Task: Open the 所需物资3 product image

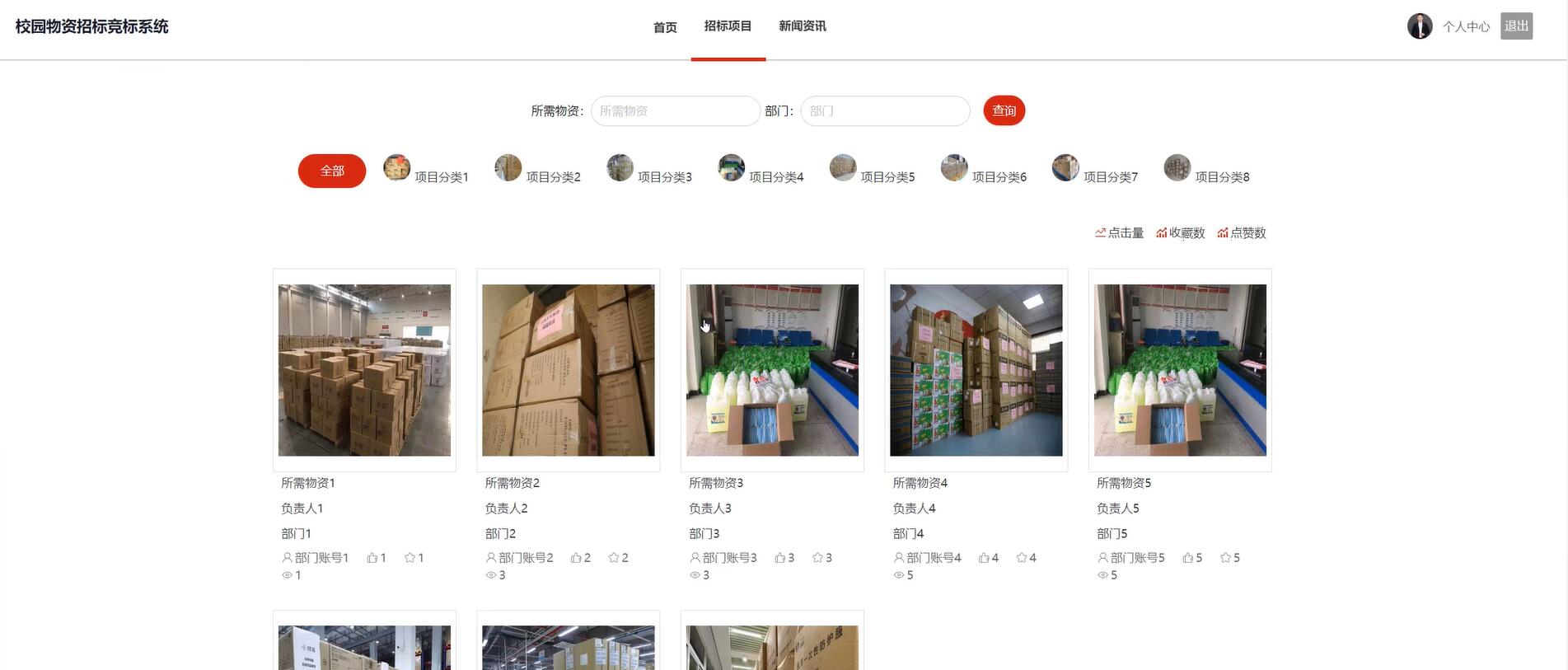Action: [x=772, y=370]
